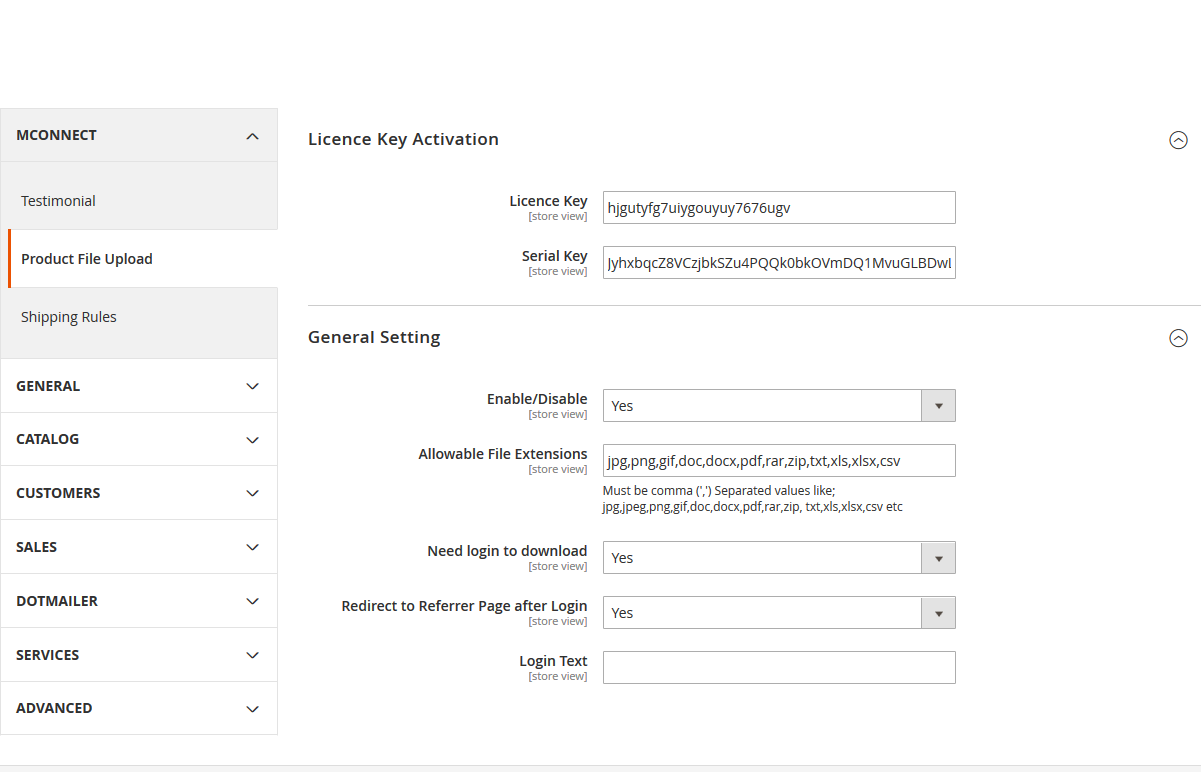
Task: Collapse the Licence Key Activation section icon
Action: (x=1178, y=140)
